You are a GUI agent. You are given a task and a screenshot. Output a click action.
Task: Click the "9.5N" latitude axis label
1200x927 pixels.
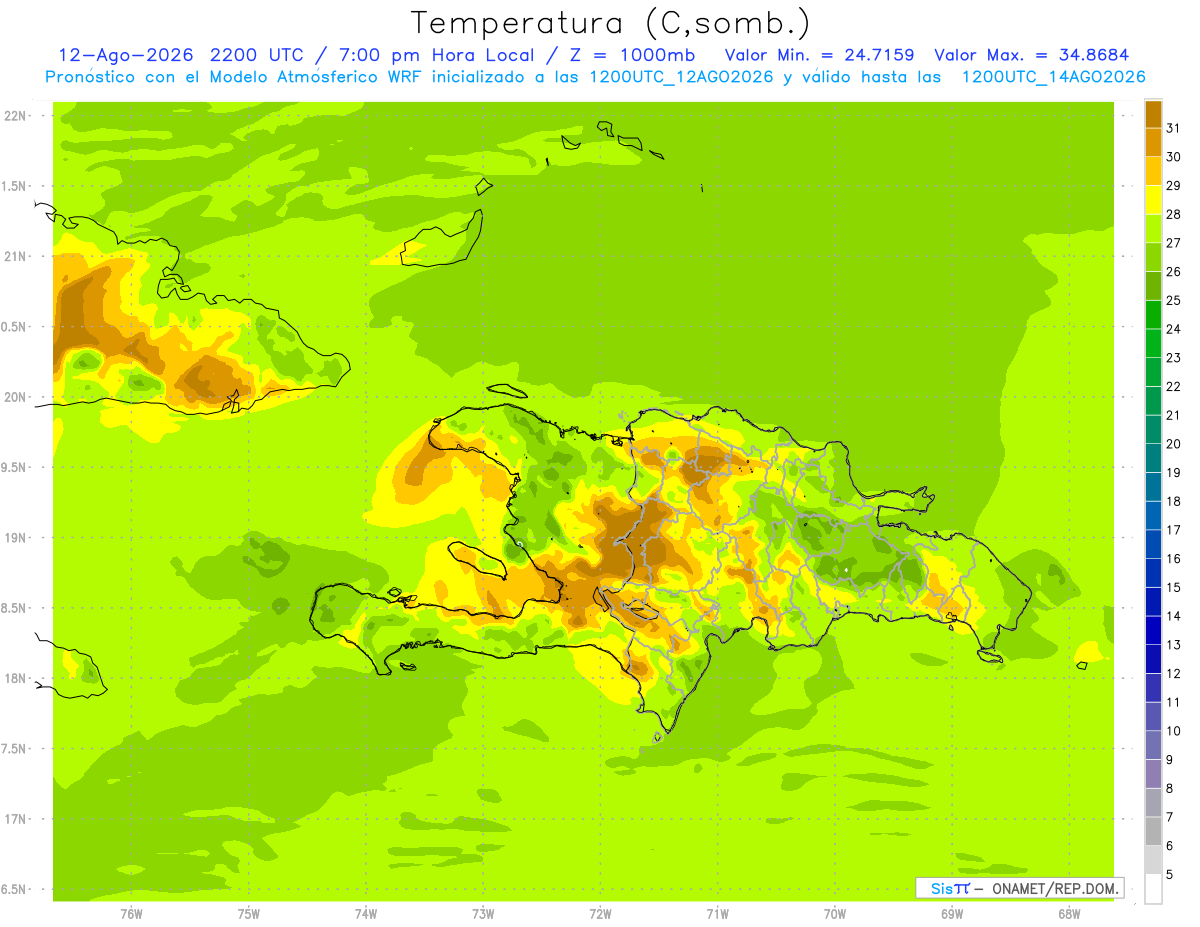[14, 467]
